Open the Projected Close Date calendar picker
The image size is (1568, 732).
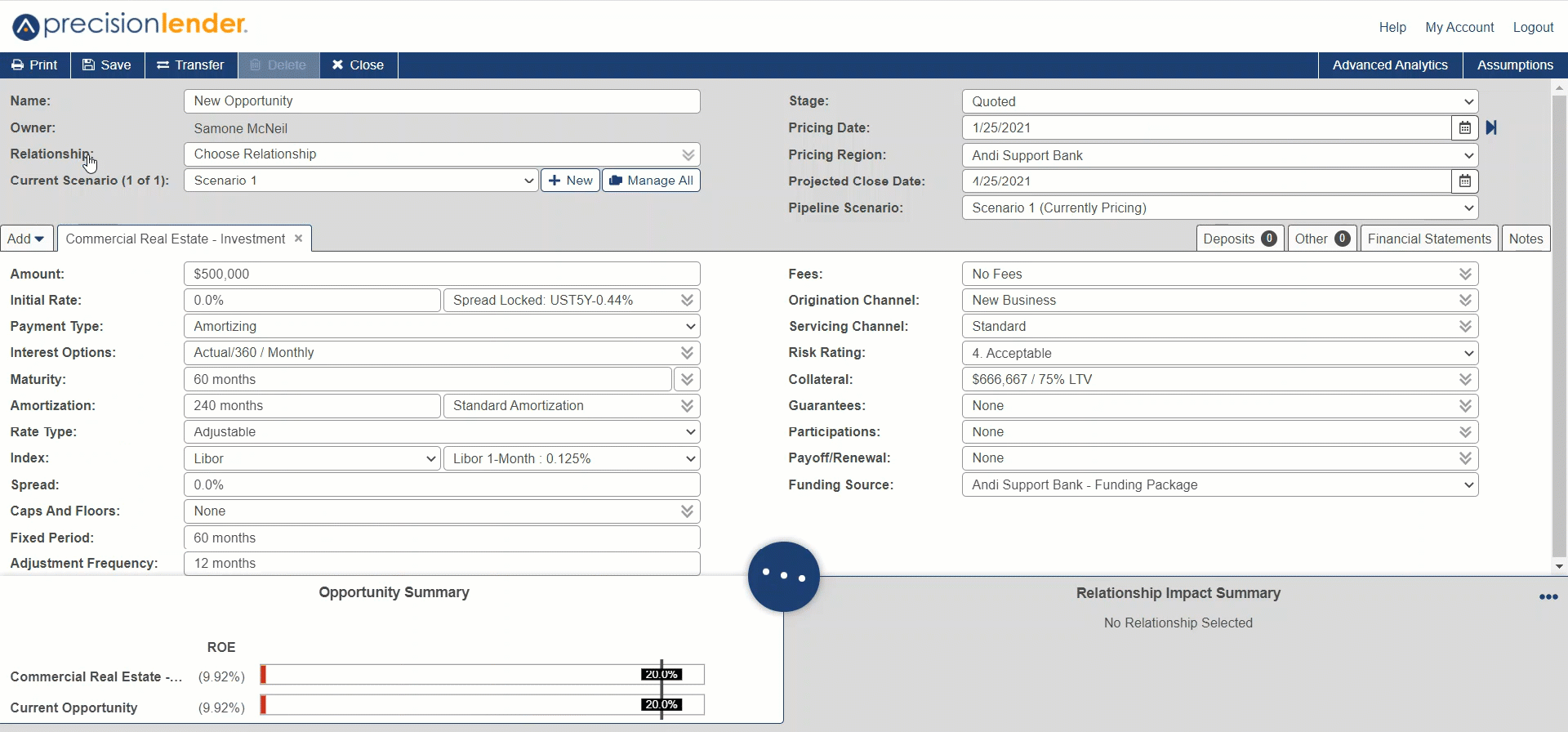1465,181
